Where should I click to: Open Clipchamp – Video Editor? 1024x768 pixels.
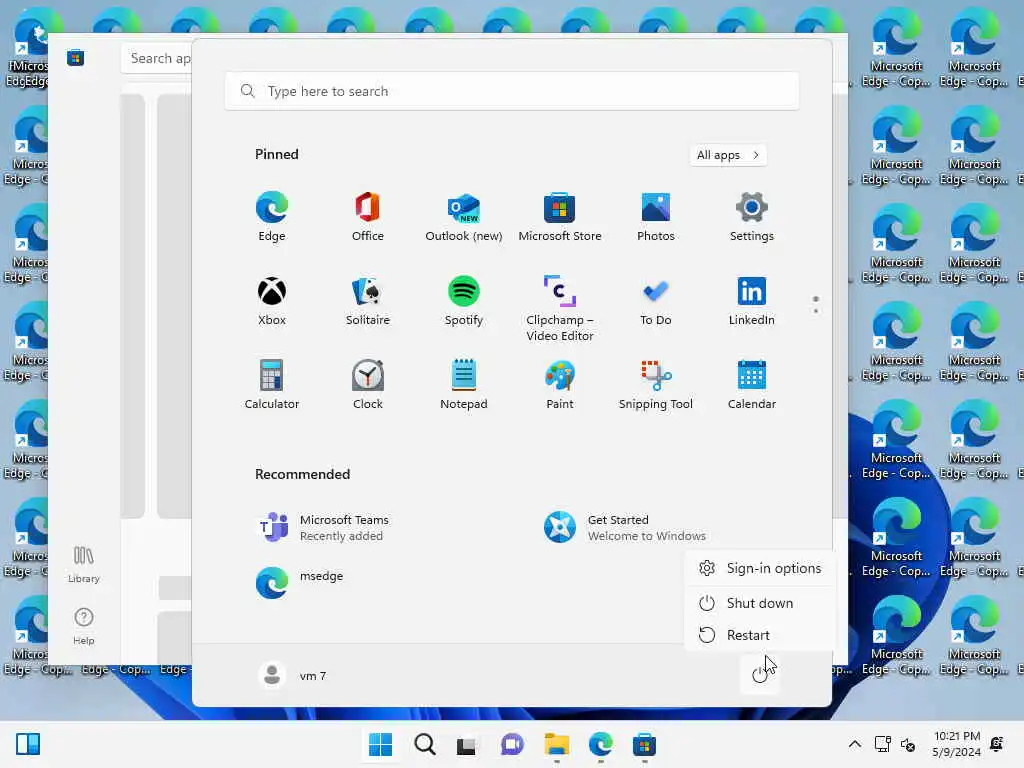560,308
